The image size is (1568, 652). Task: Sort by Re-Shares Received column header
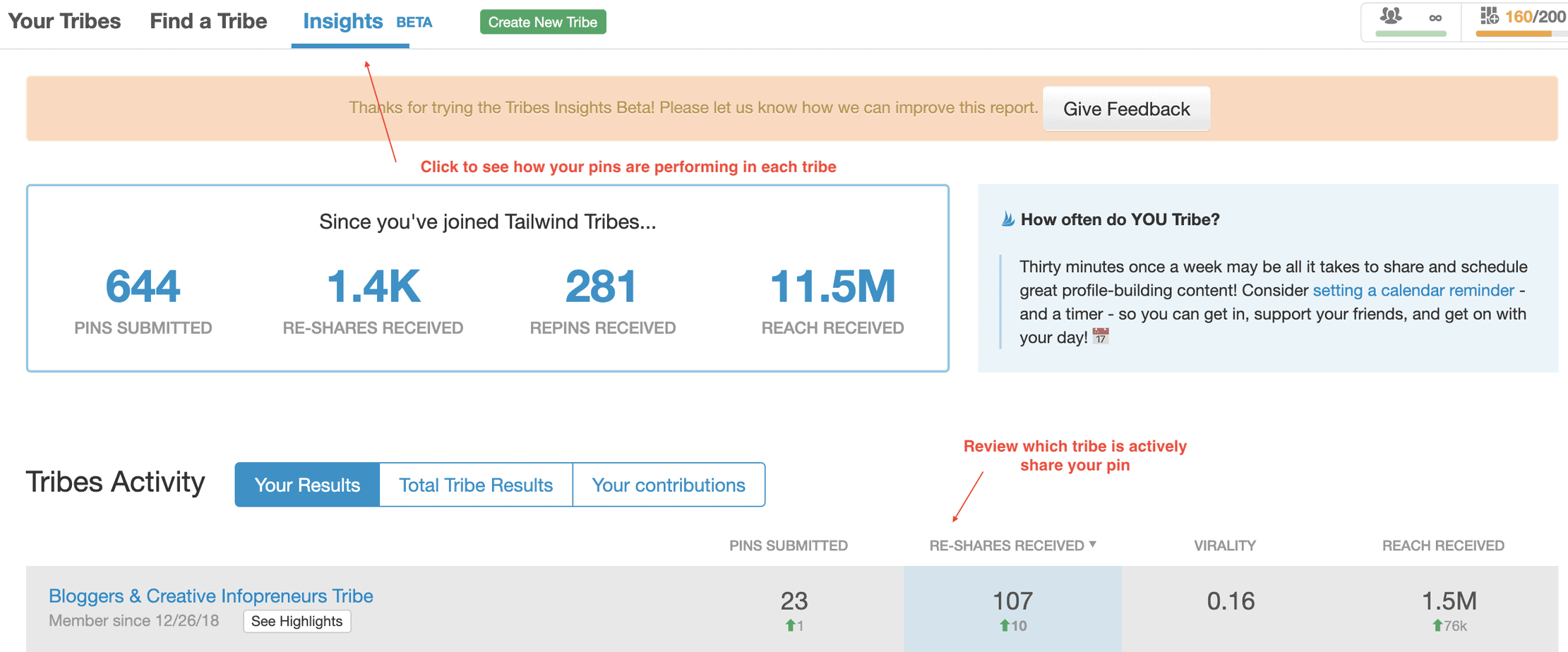(1007, 545)
